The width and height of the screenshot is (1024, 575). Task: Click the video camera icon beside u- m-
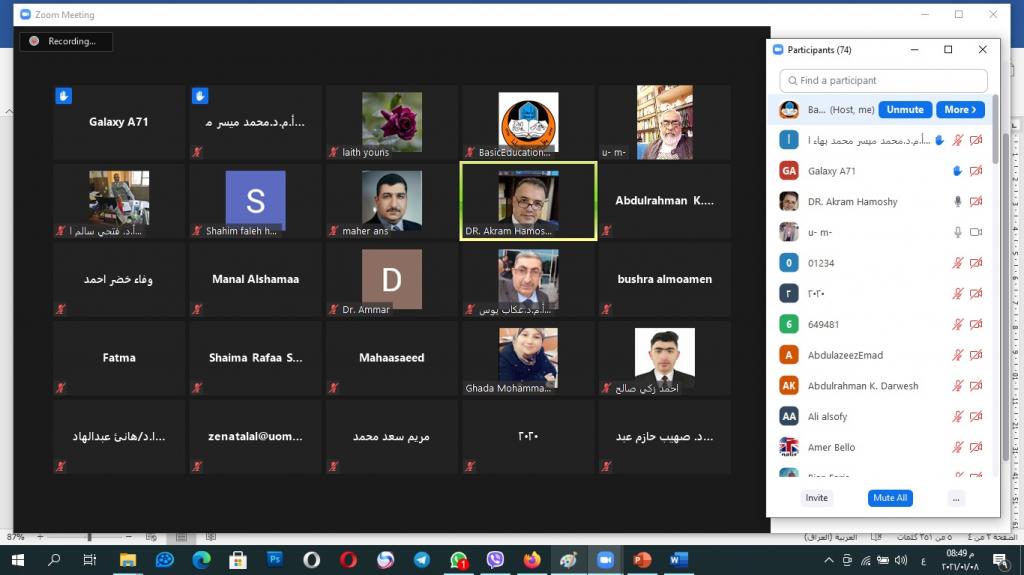(x=976, y=232)
